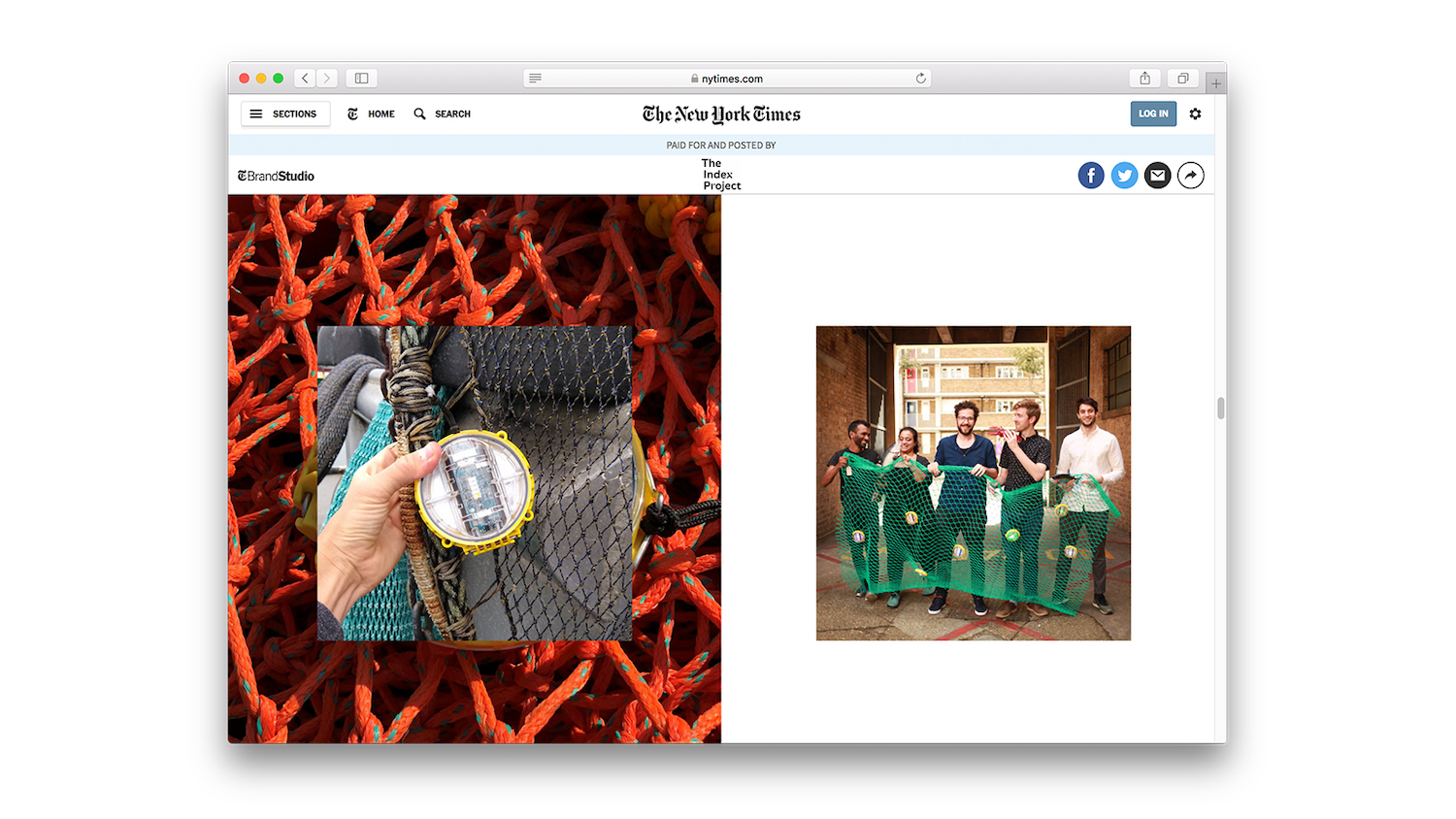Email this article via envelope icon

point(1157,176)
